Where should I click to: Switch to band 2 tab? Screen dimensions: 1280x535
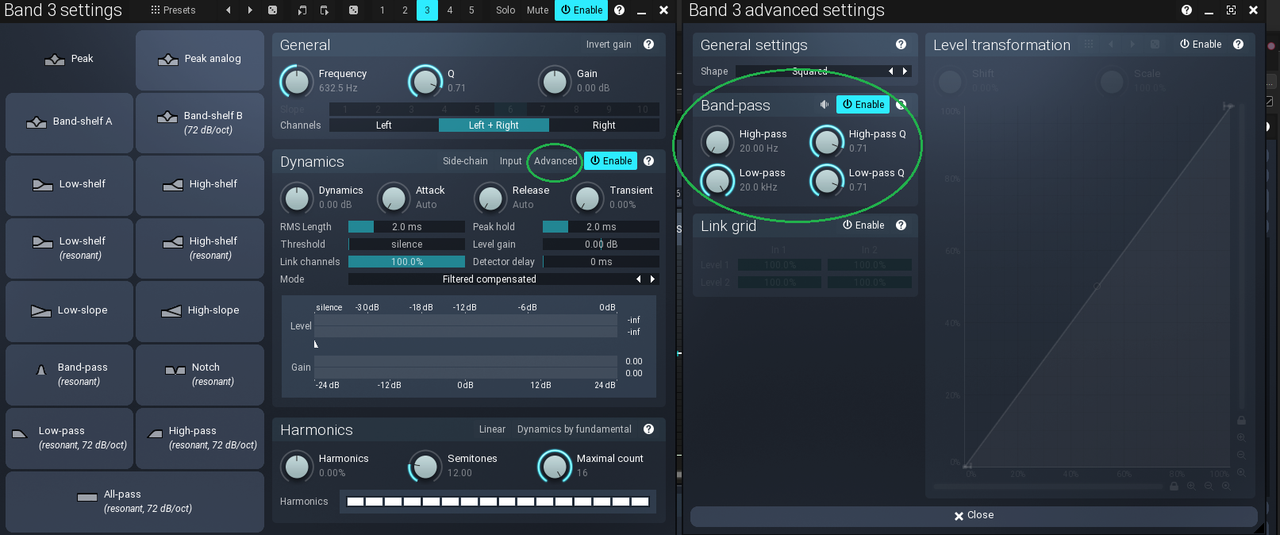[404, 10]
